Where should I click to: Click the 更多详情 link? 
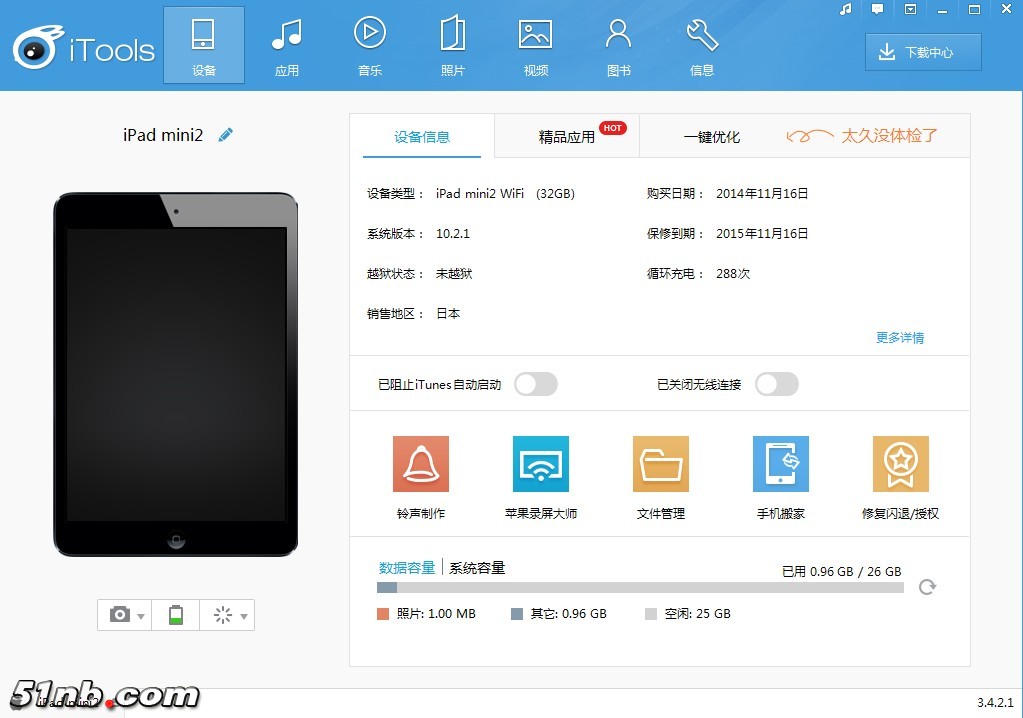pos(900,338)
